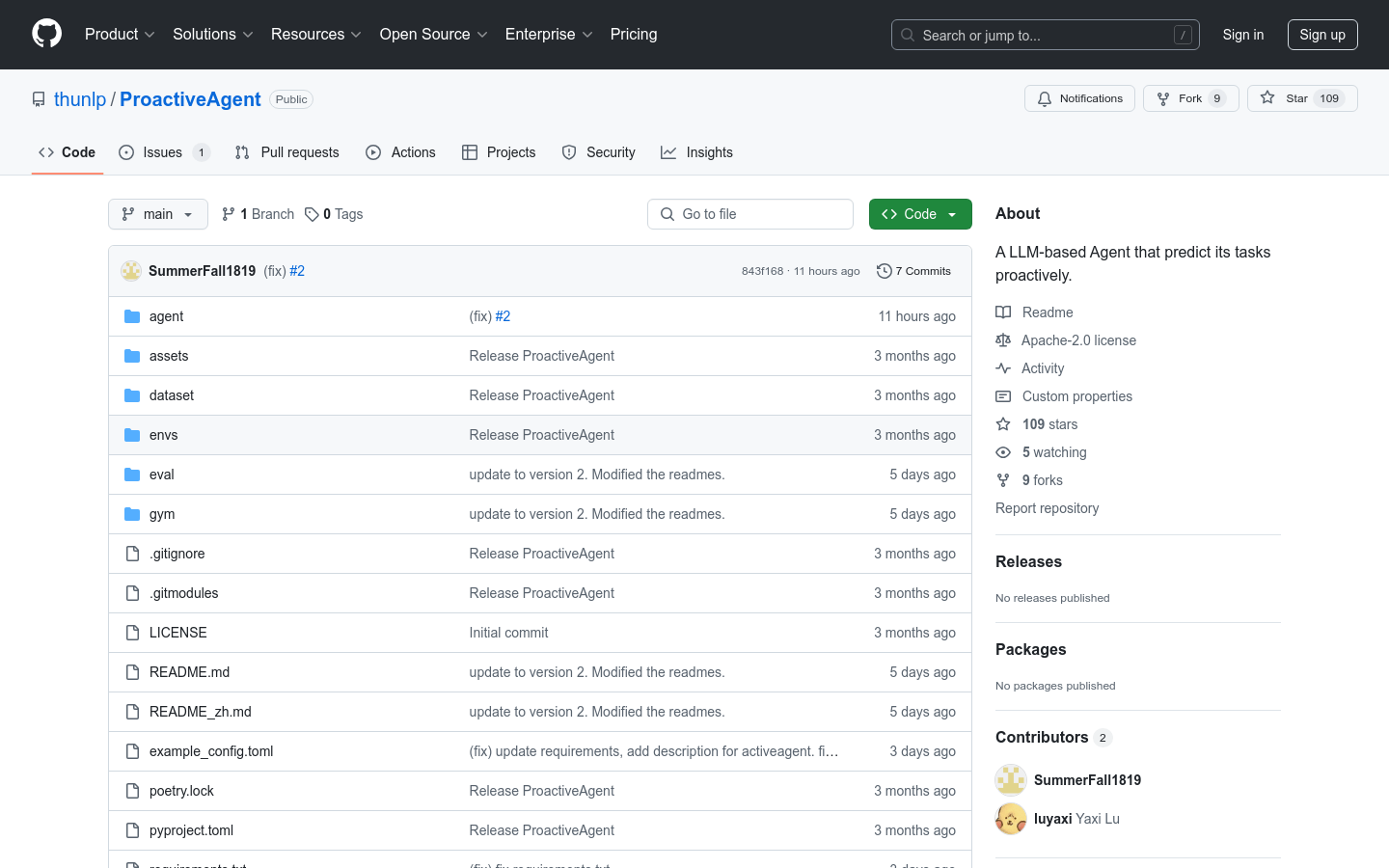Image resolution: width=1389 pixels, height=868 pixels.
Task: Focus the Search or jump to field
Action: (1046, 35)
